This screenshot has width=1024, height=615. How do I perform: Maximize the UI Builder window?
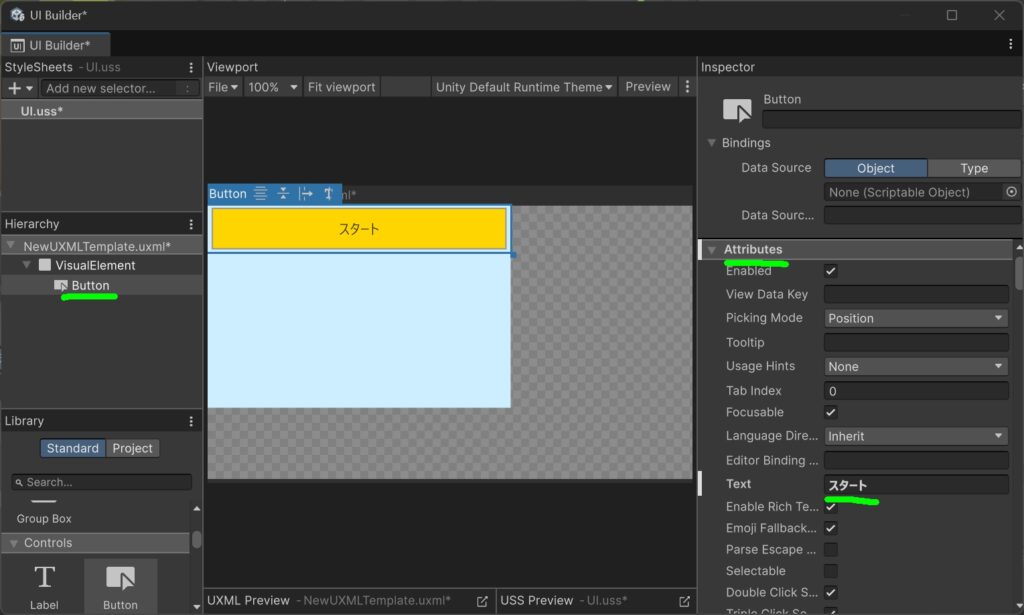click(x=952, y=15)
